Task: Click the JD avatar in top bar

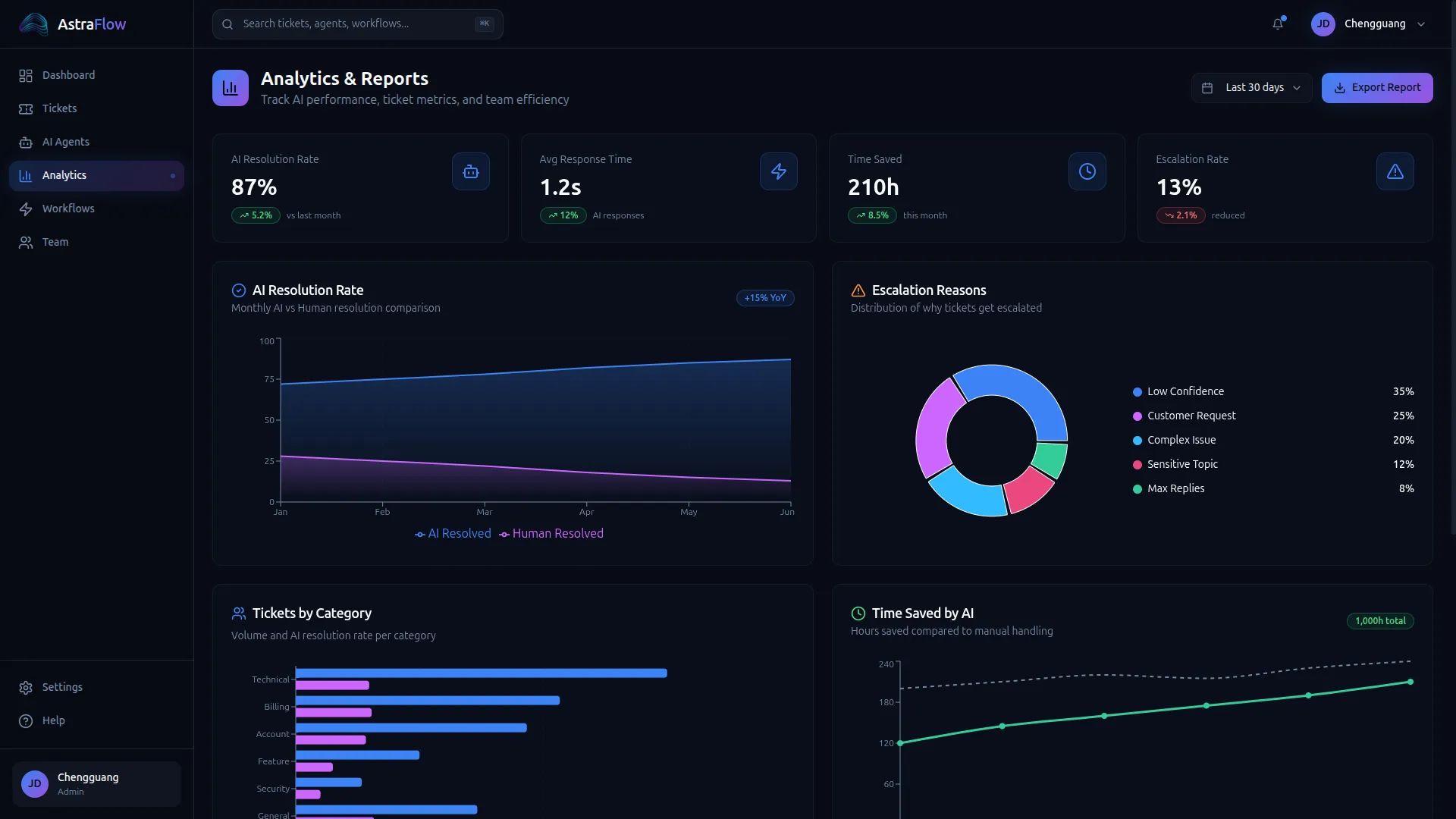Action: point(1323,24)
